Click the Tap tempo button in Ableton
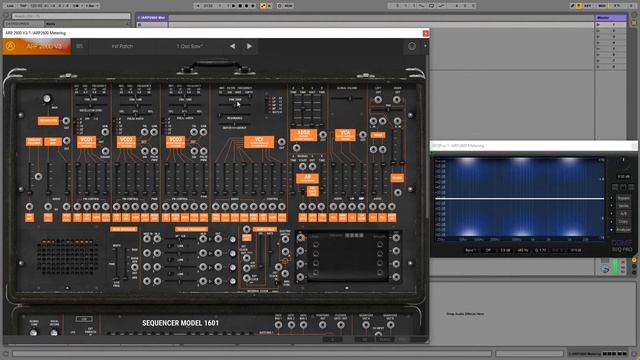The height and width of the screenshot is (360, 640). pos(23,6)
